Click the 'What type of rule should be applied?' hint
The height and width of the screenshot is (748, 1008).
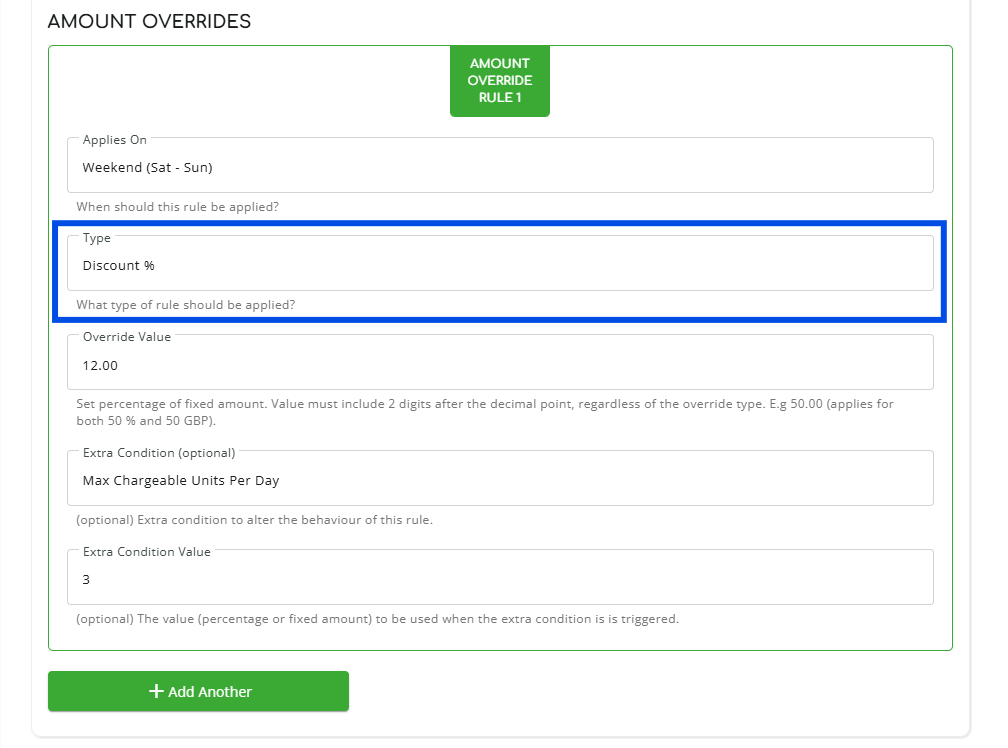click(x=186, y=305)
